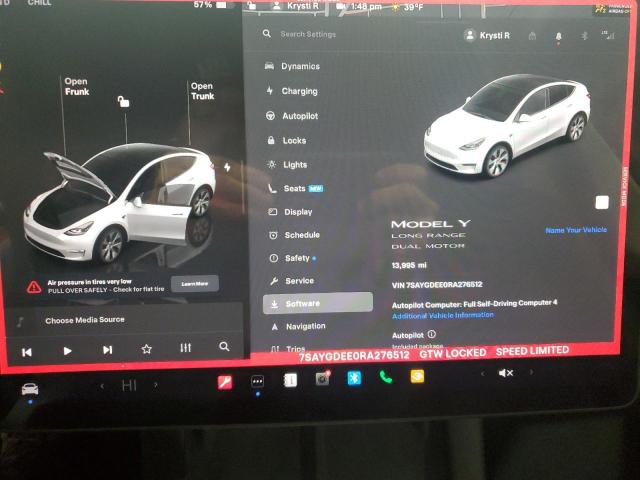The image size is (640, 480).
Task: Toggle the muted speaker icon
Action: click(x=506, y=373)
